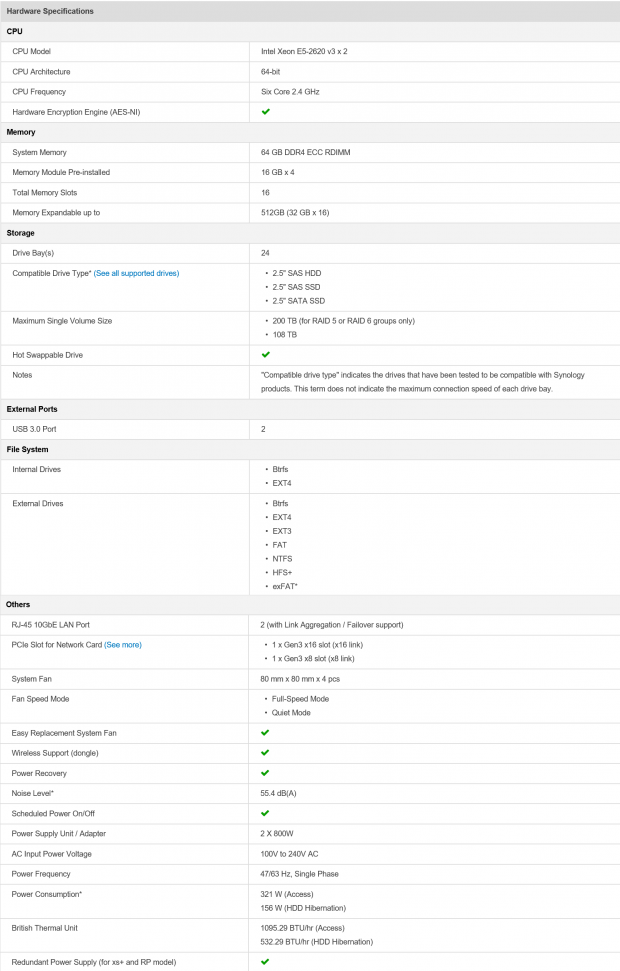Select the British Thermal Unit label
This screenshot has width=620, height=971.
pyautogui.click(x=45, y=928)
